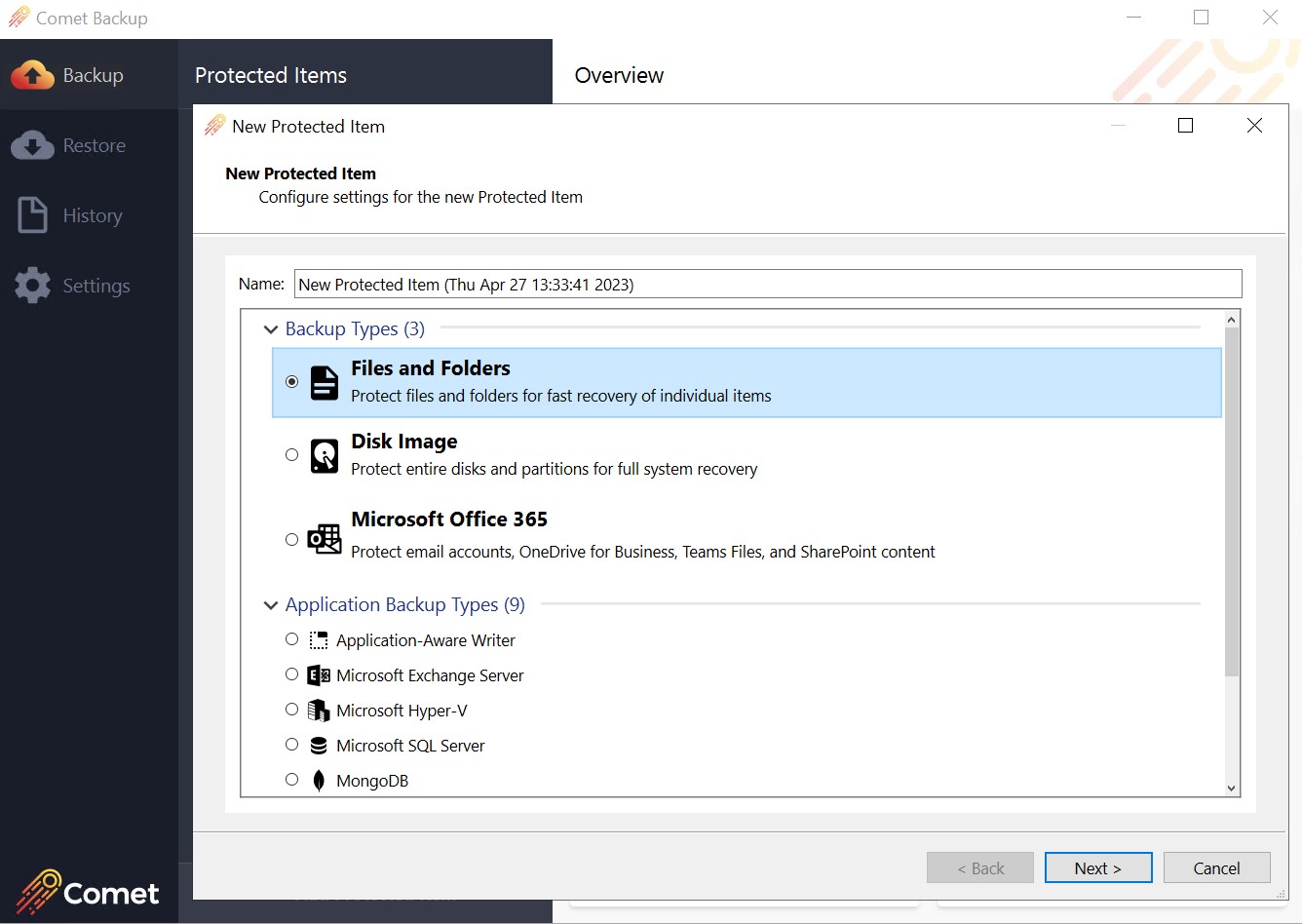This screenshot has width=1302, height=924.
Task: Click the Comet logo in sidebar bottom
Action: (x=87, y=892)
